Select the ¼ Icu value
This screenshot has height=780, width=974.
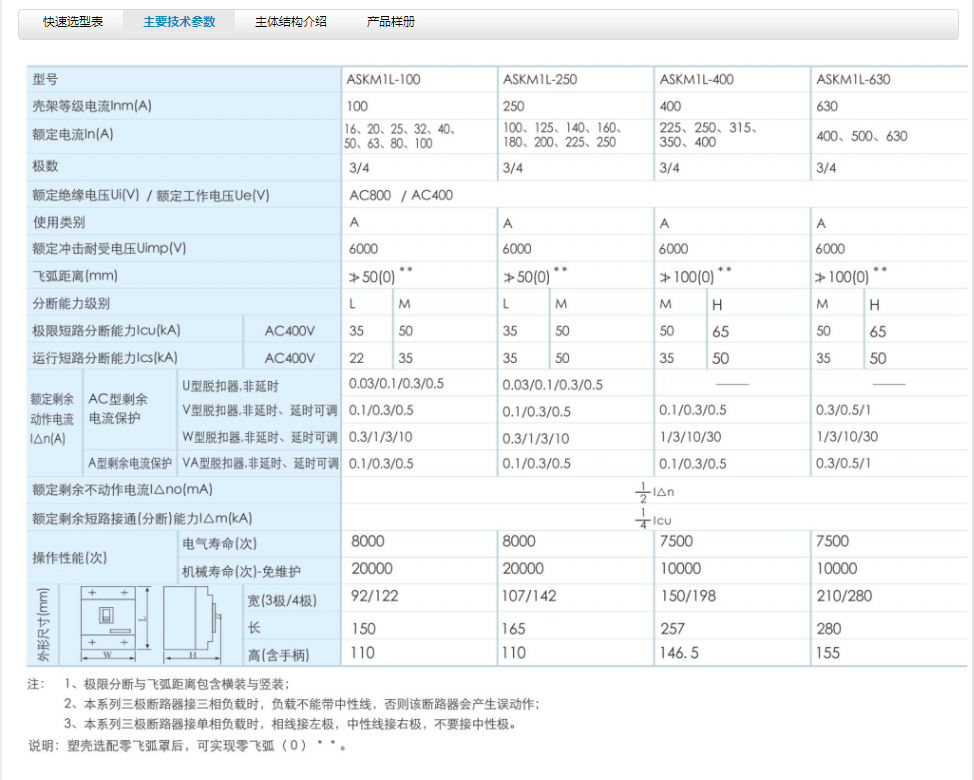(x=653, y=520)
